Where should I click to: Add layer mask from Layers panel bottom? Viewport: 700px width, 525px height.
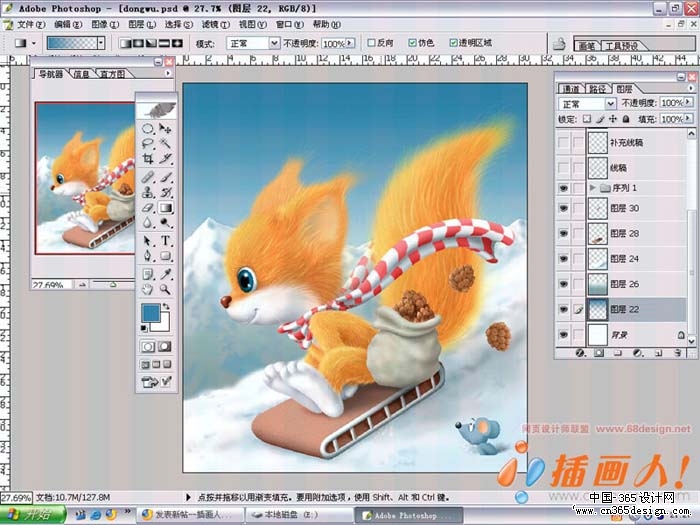599,353
